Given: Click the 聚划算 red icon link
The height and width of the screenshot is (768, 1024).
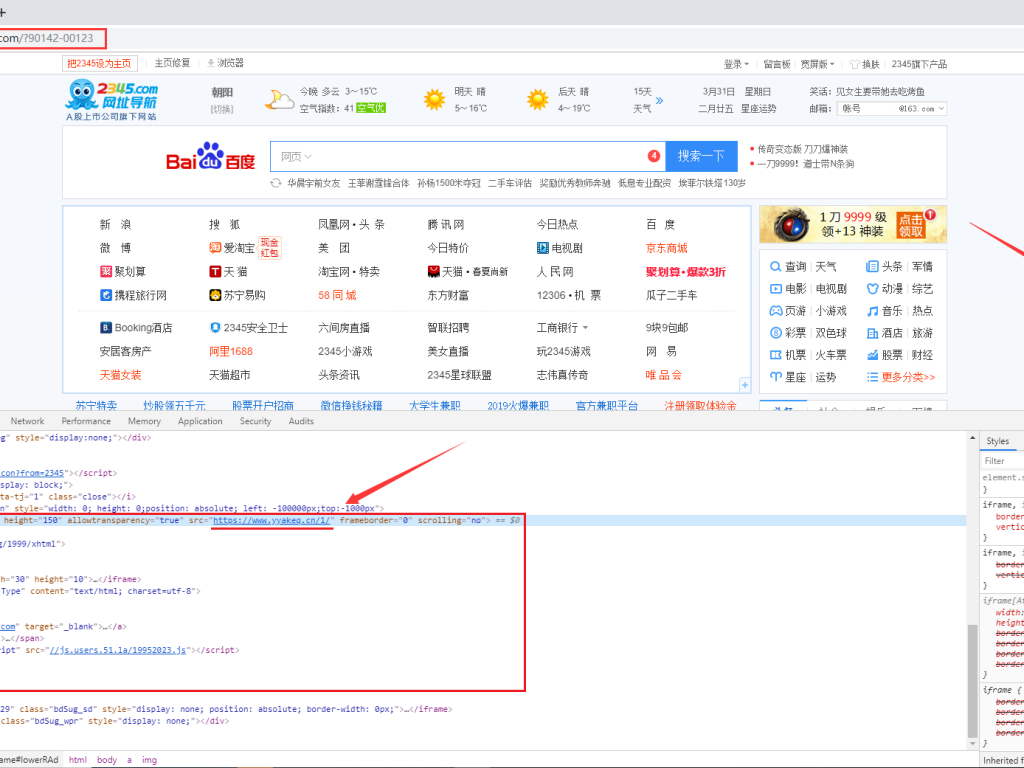Looking at the screenshot, I should (x=106, y=272).
